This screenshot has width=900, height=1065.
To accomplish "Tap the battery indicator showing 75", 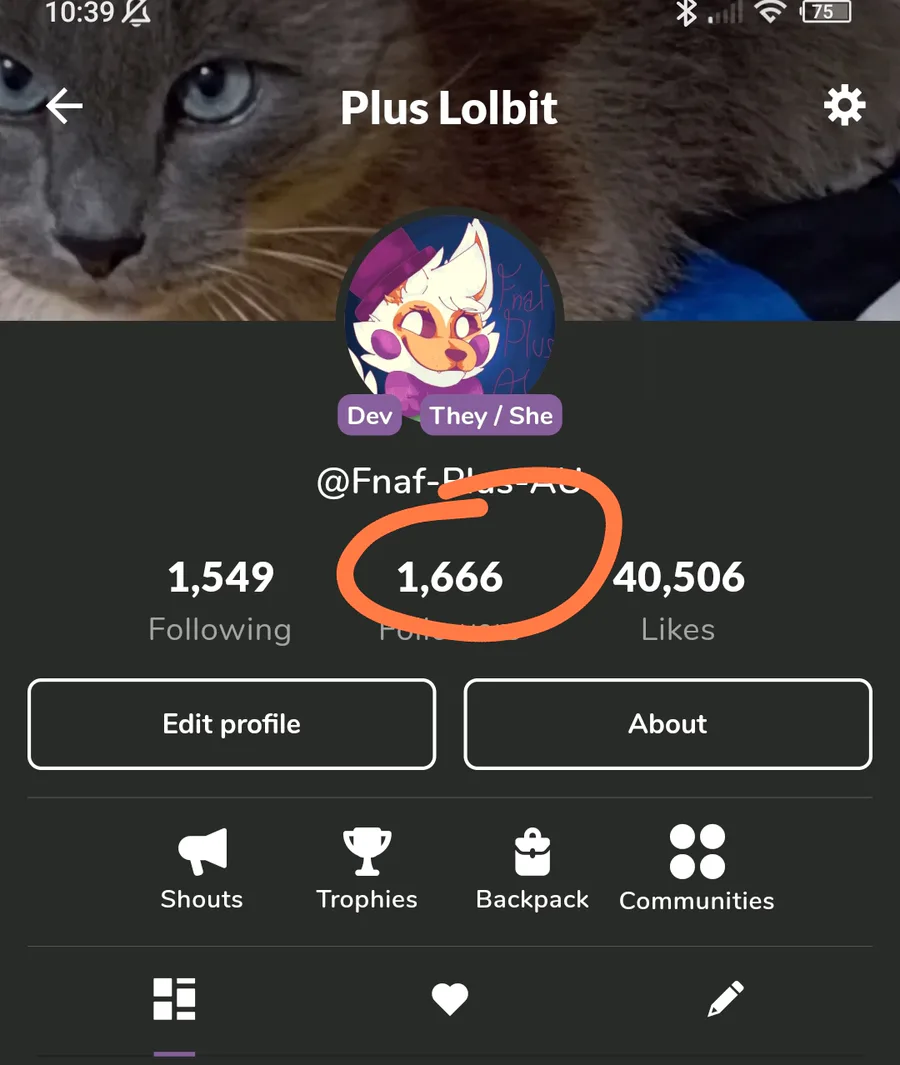I will [826, 12].
